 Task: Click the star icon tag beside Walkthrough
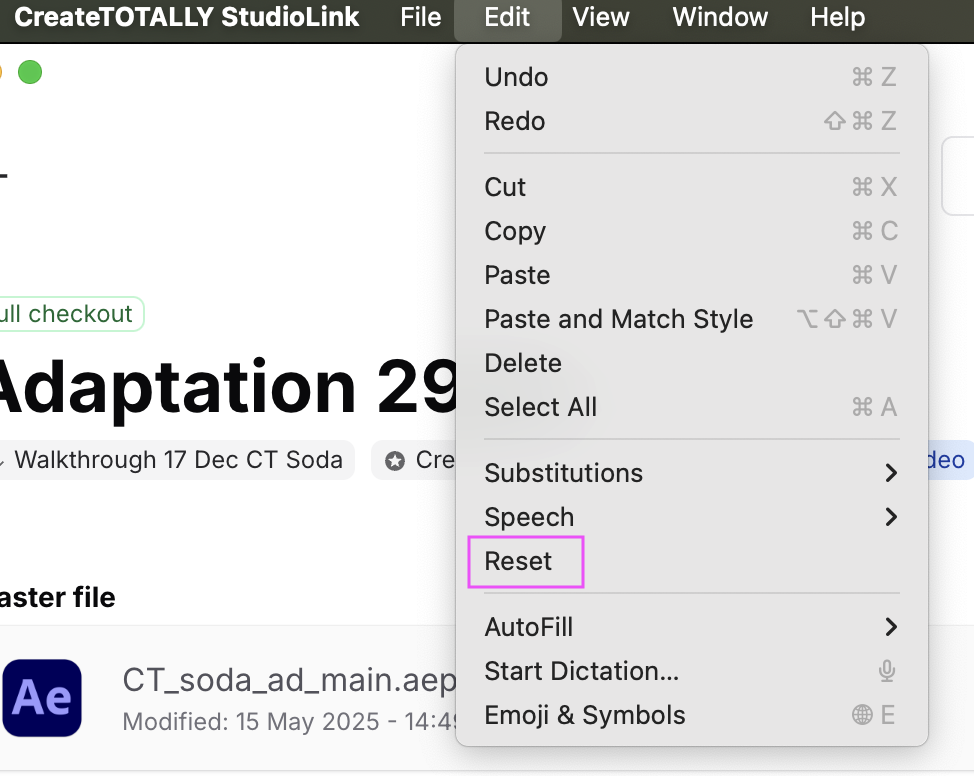tap(414, 460)
